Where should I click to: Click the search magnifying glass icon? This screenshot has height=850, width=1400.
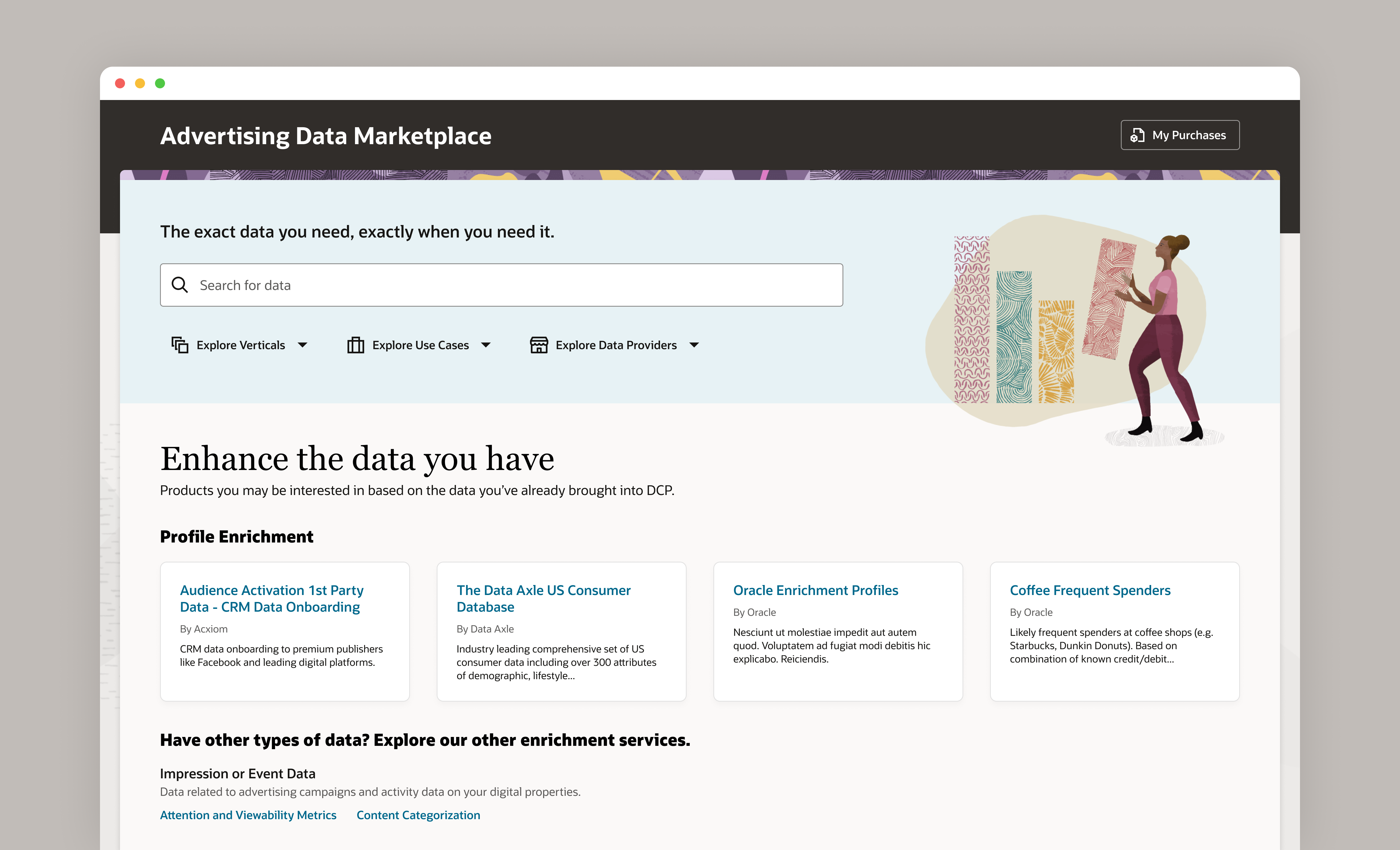[x=179, y=285]
